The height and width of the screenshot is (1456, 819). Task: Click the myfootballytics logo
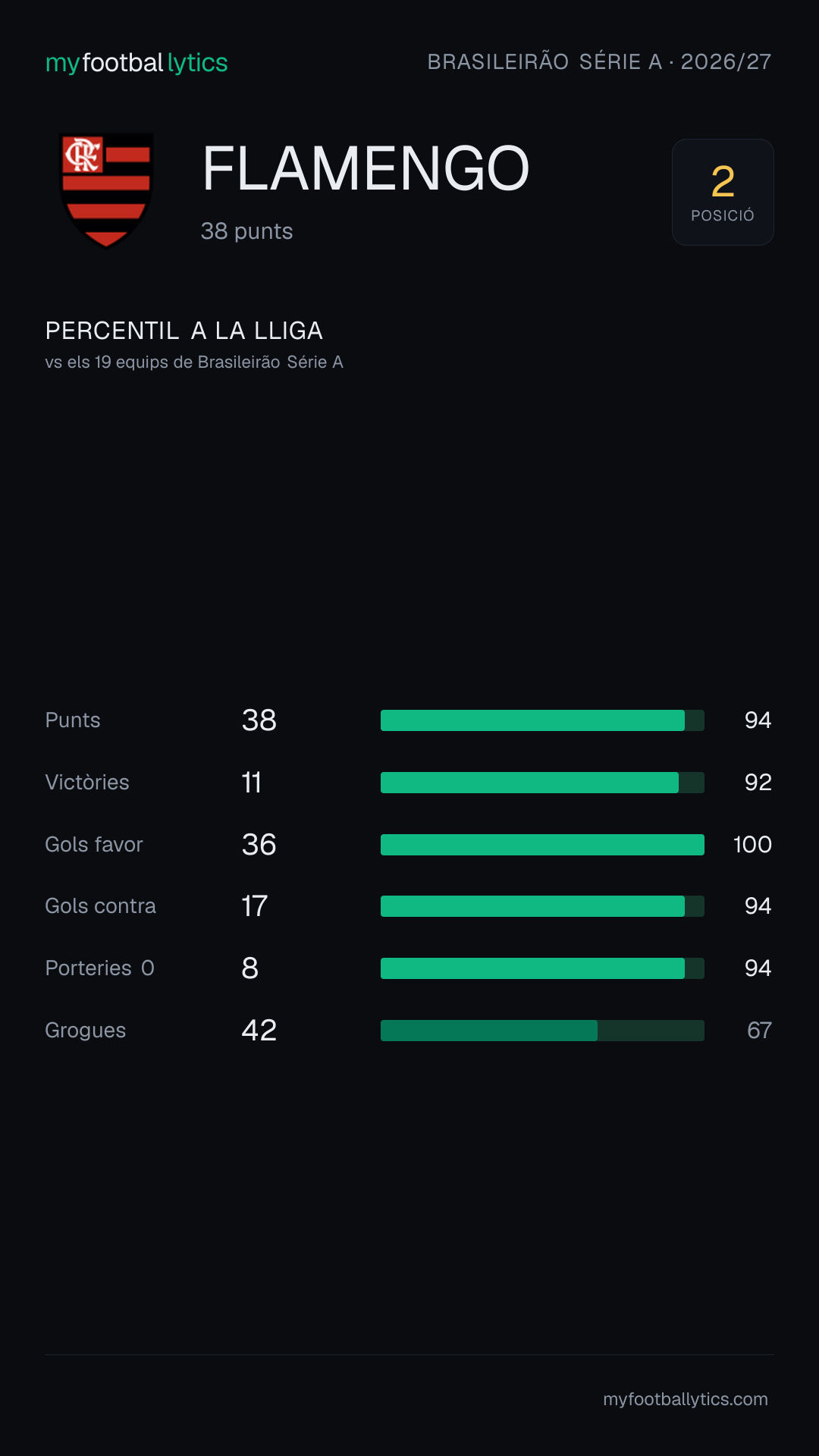pos(136,62)
